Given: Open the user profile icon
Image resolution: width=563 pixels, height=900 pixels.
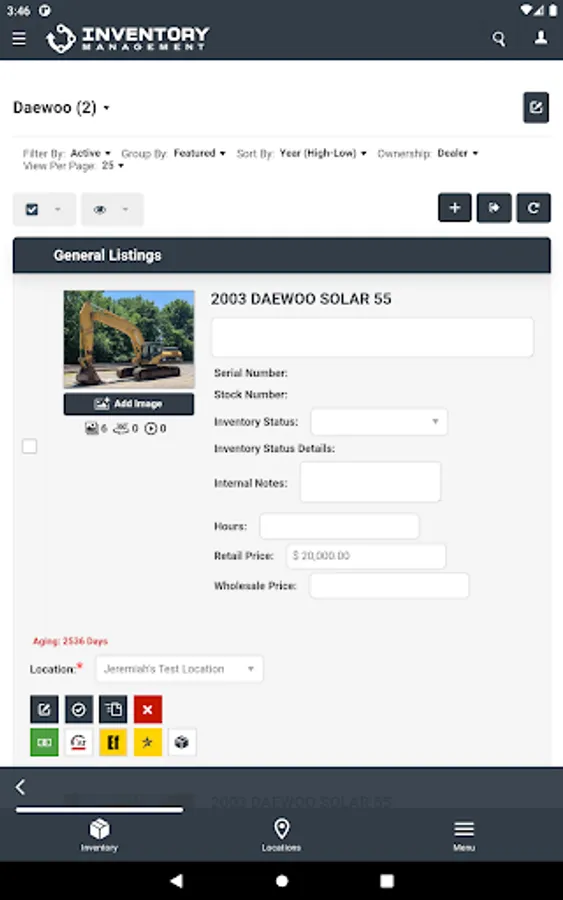Looking at the screenshot, I should point(541,38).
